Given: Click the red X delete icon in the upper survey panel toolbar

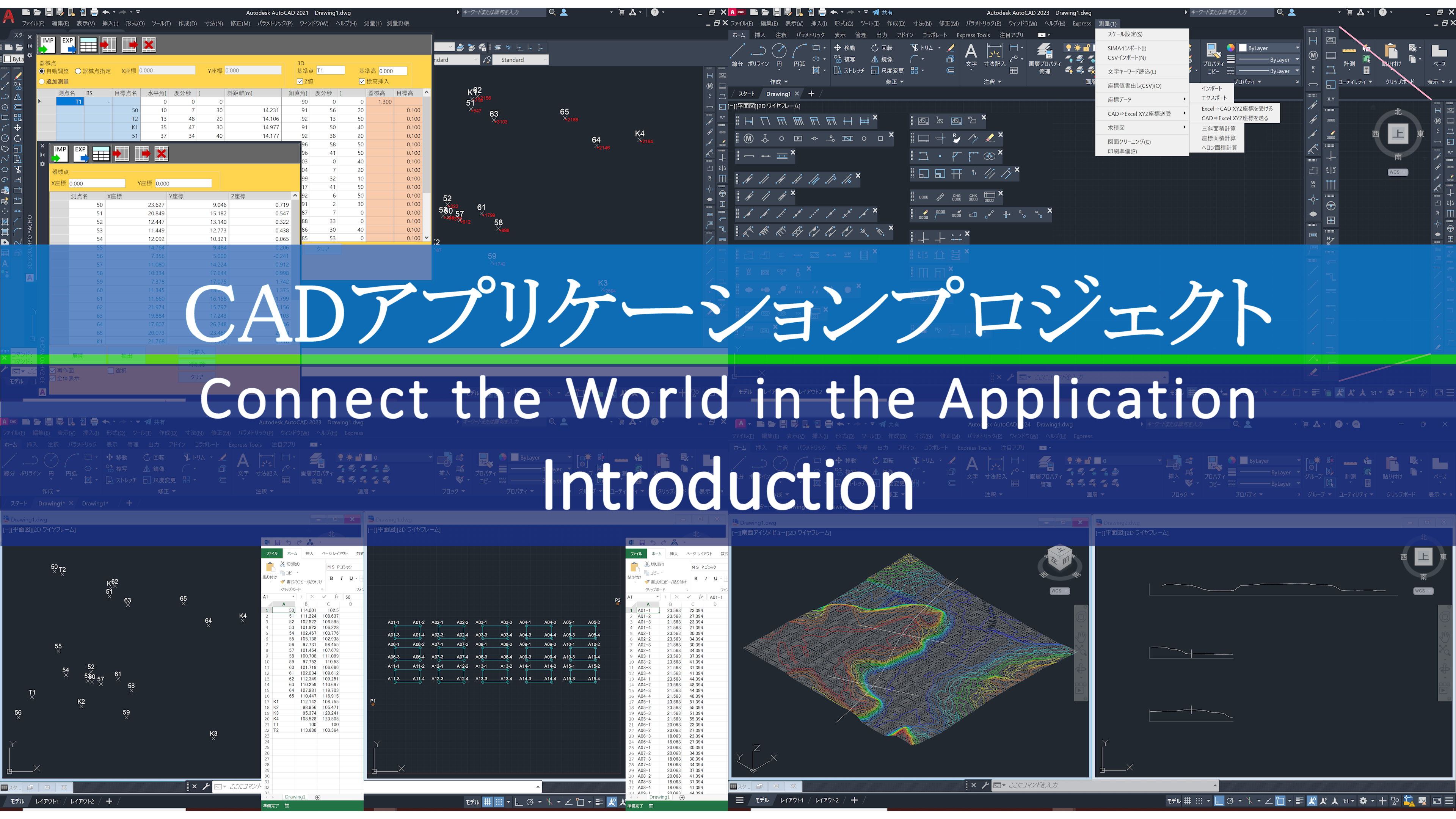Looking at the screenshot, I should (x=149, y=45).
